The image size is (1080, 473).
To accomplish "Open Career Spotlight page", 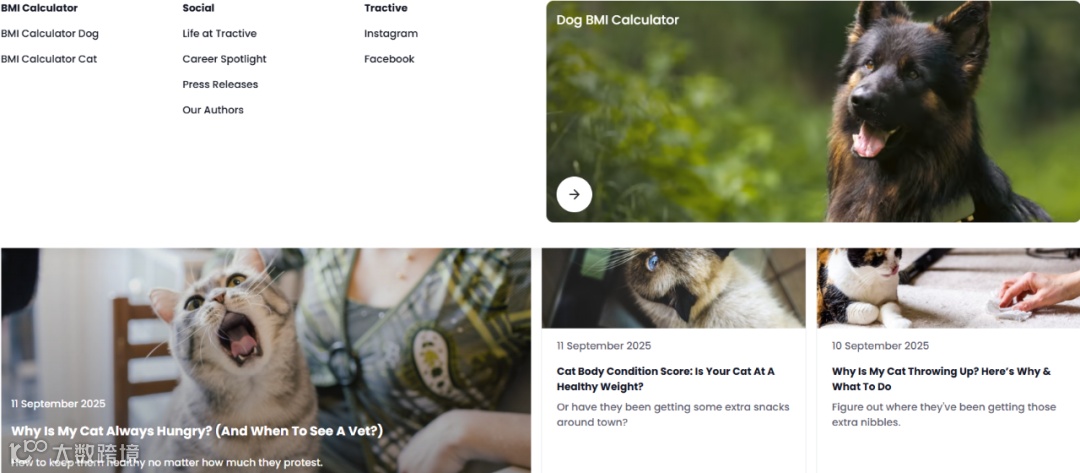I will click(225, 59).
